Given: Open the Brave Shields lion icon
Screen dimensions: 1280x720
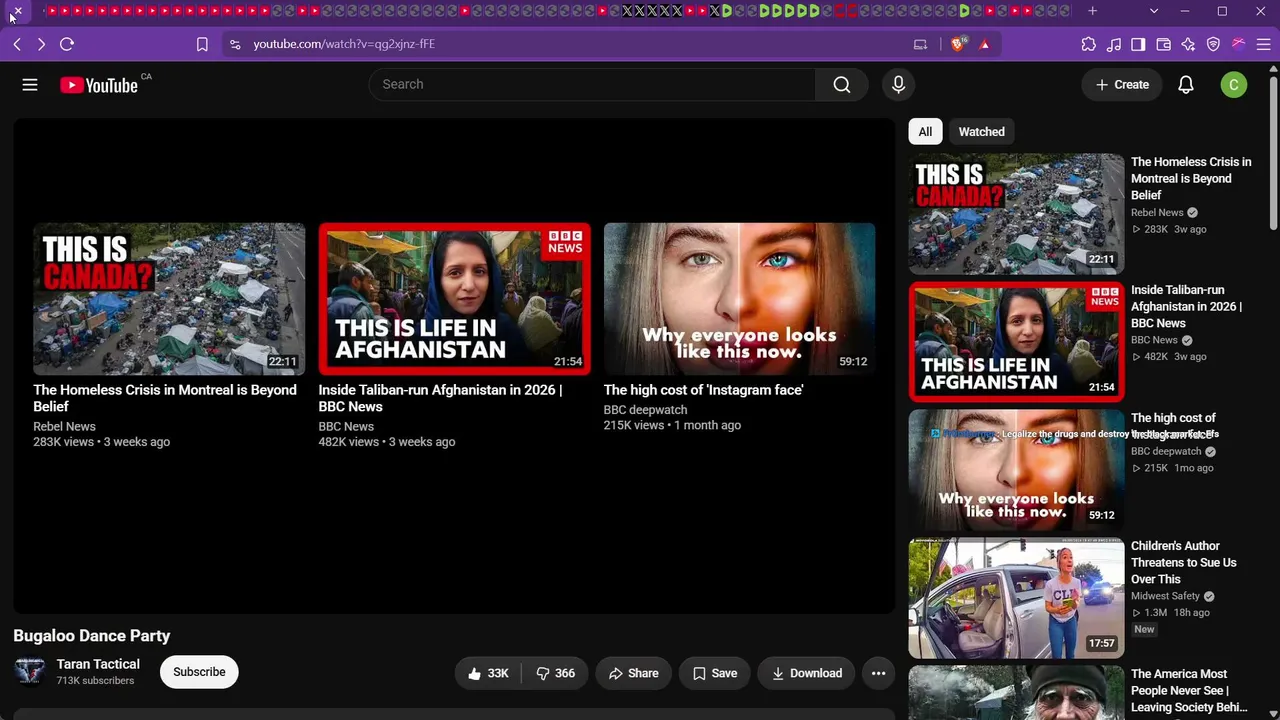Looking at the screenshot, I should coord(958,44).
